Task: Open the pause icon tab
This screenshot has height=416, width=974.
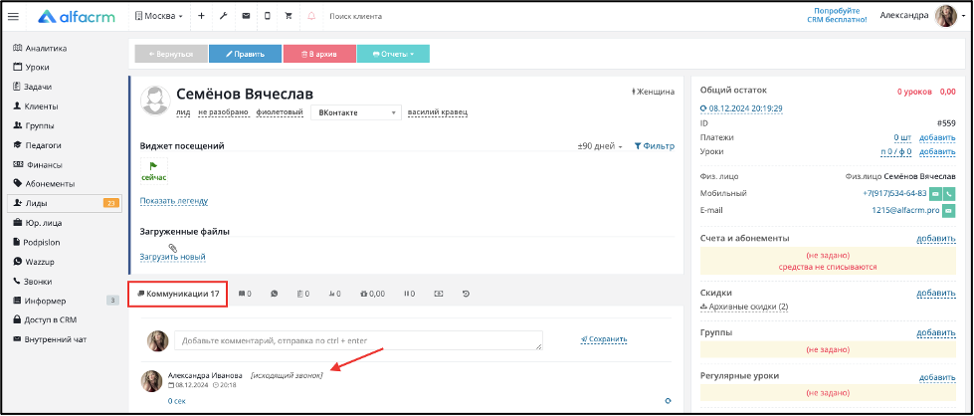Action: tap(409, 294)
